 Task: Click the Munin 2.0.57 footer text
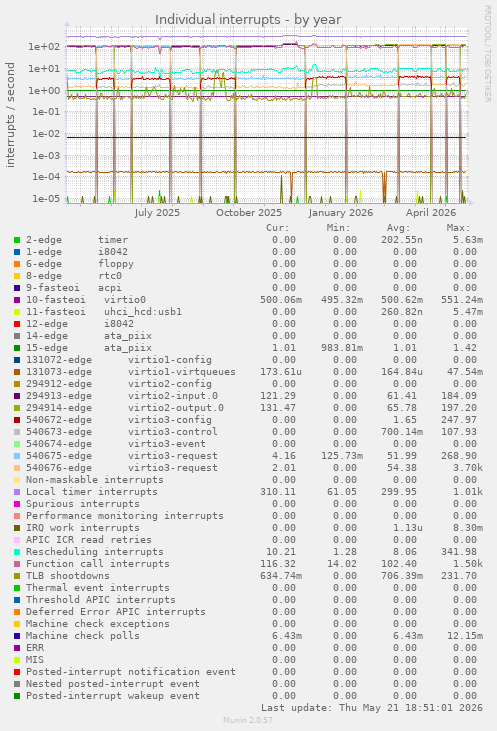click(248, 720)
